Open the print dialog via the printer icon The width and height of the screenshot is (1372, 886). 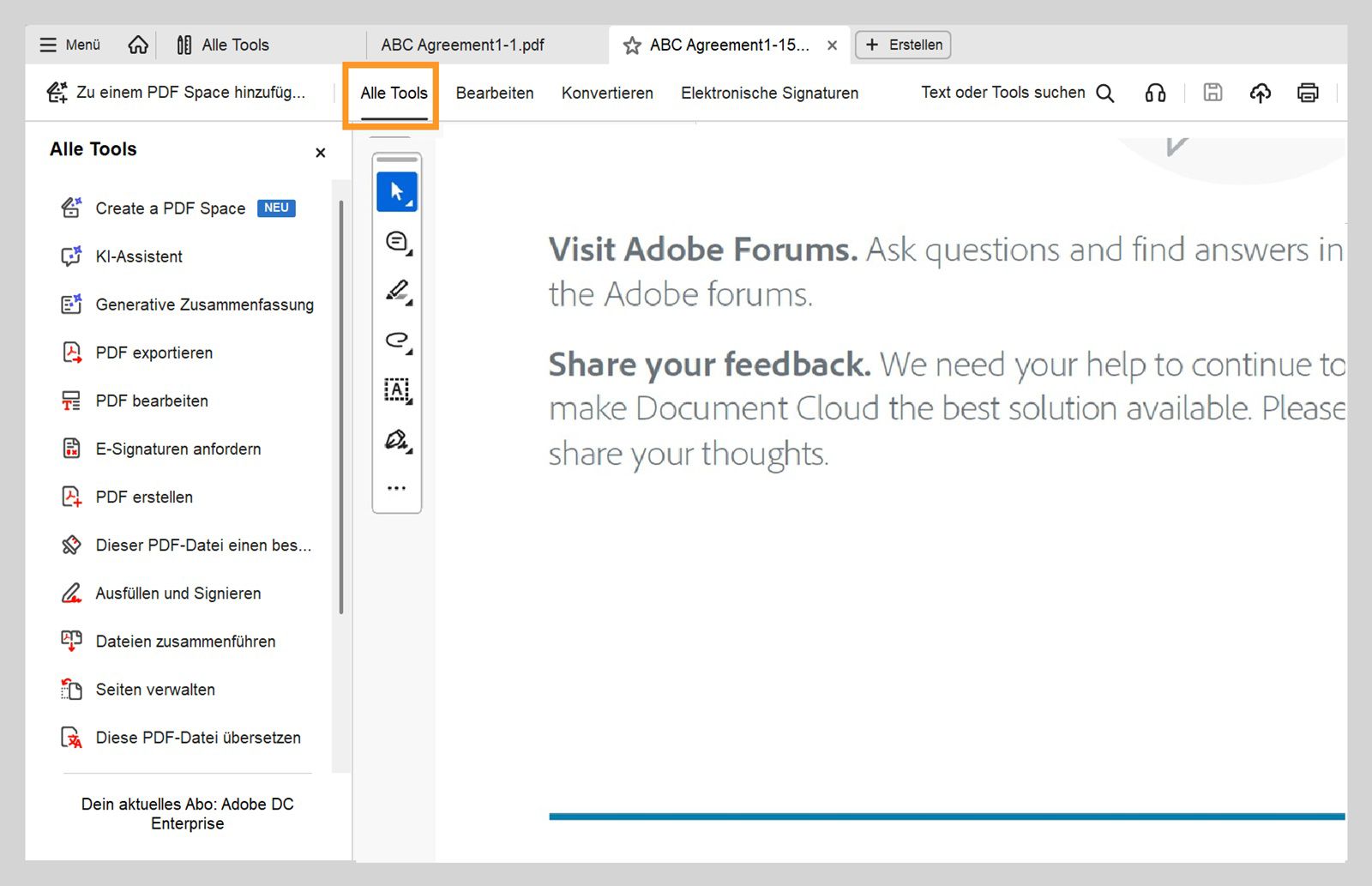pyautogui.click(x=1307, y=93)
